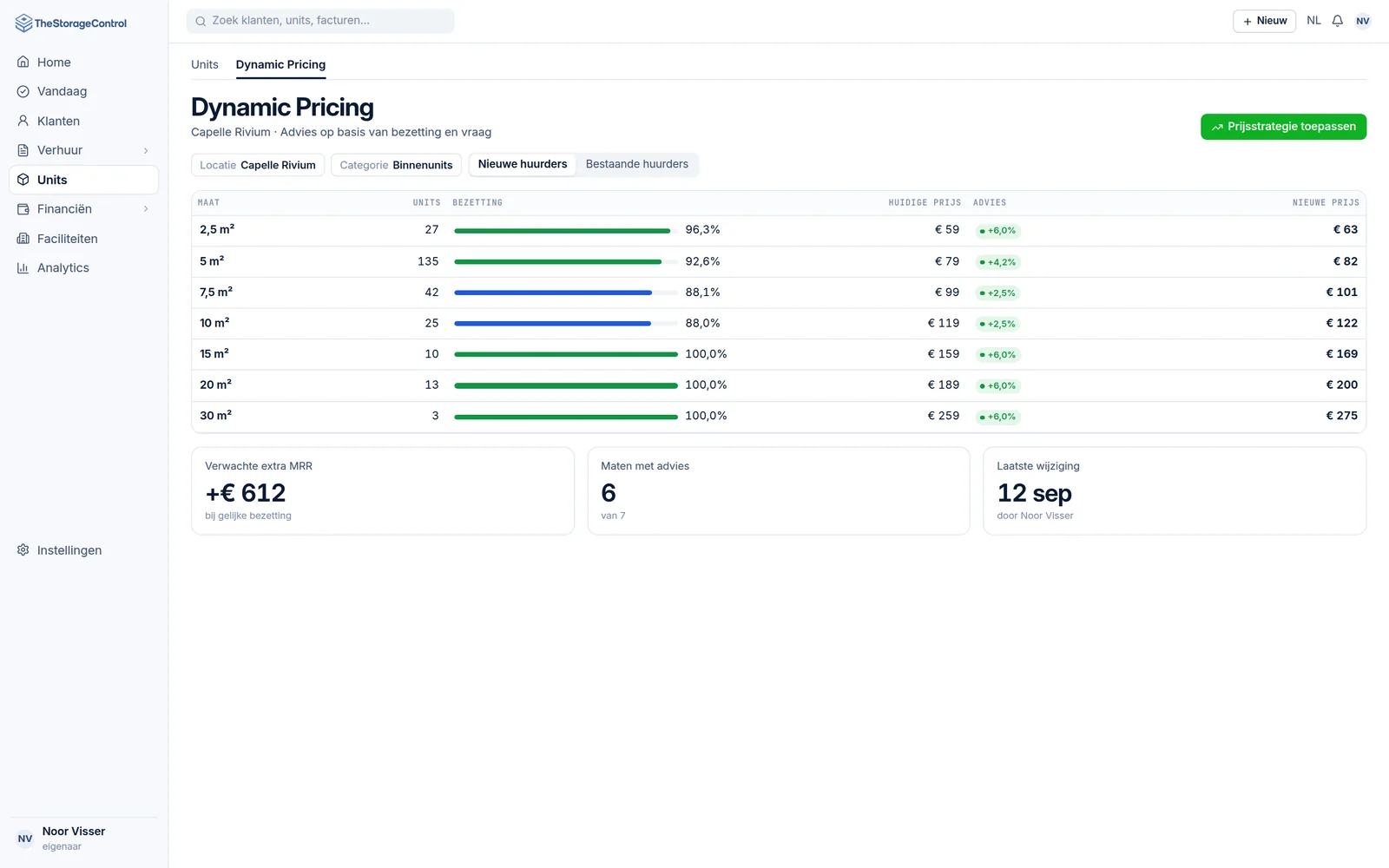Click the Prijsstrategie toepassen button
Image resolution: width=1389 pixels, height=868 pixels.
[1283, 127]
